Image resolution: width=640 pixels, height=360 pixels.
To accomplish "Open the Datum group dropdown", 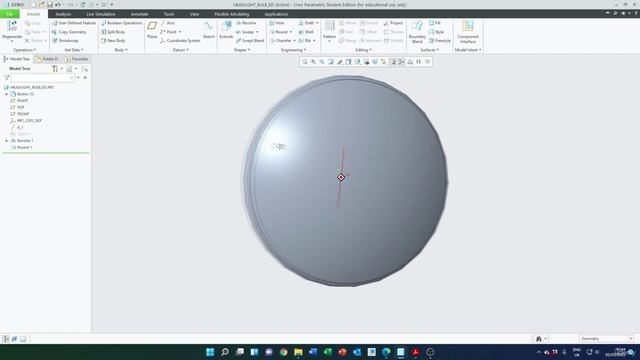I will coord(180,50).
